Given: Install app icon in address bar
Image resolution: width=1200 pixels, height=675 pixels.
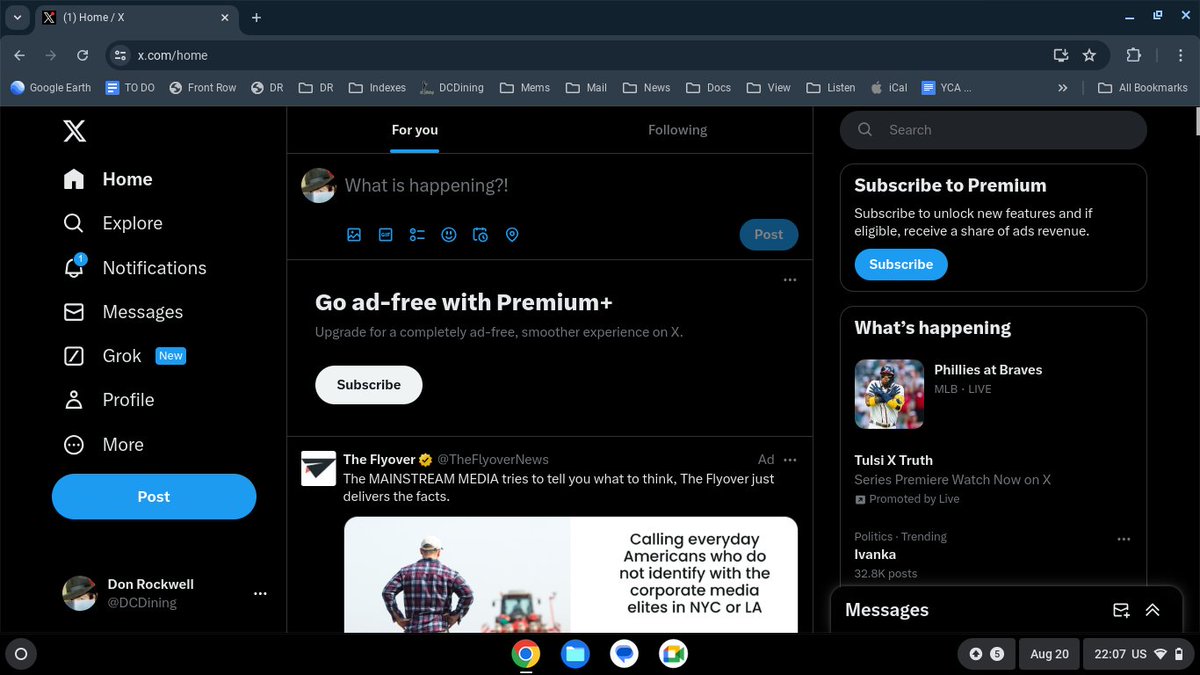Looking at the screenshot, I should [x=1061, y=55].
